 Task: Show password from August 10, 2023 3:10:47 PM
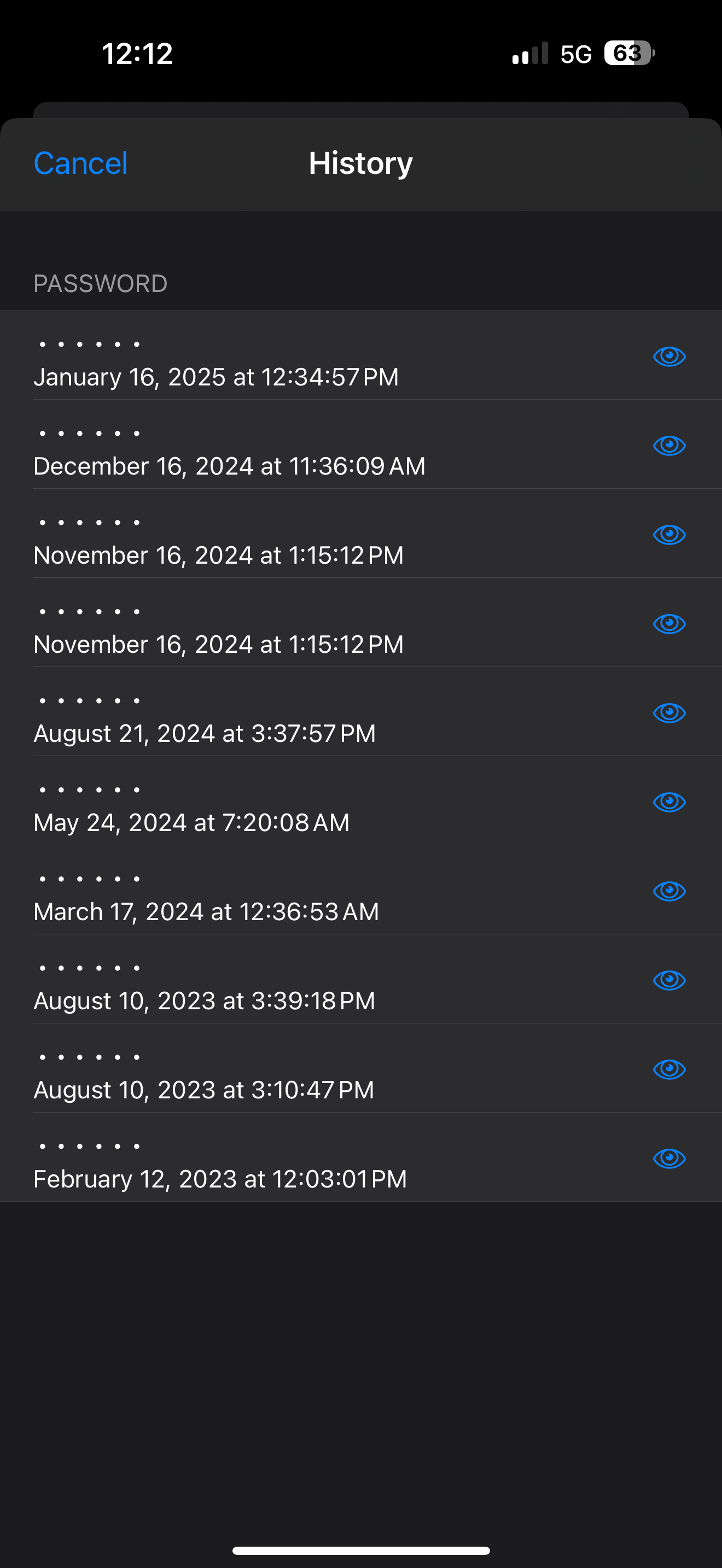pyautogui.click(x=669, y=1069)
